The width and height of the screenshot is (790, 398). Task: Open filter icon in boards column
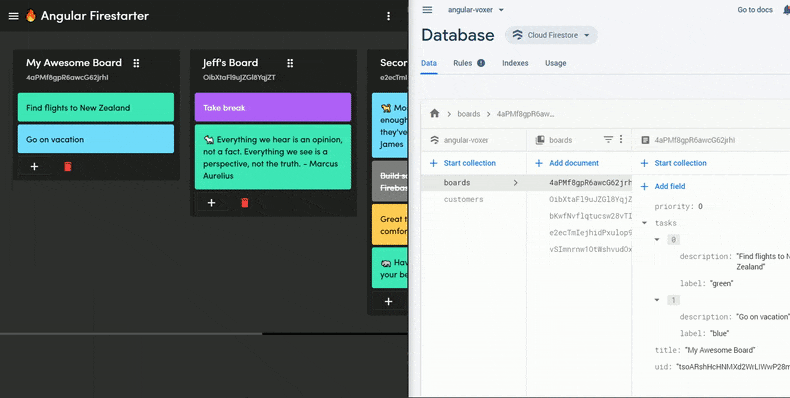[x=608, y=140]
